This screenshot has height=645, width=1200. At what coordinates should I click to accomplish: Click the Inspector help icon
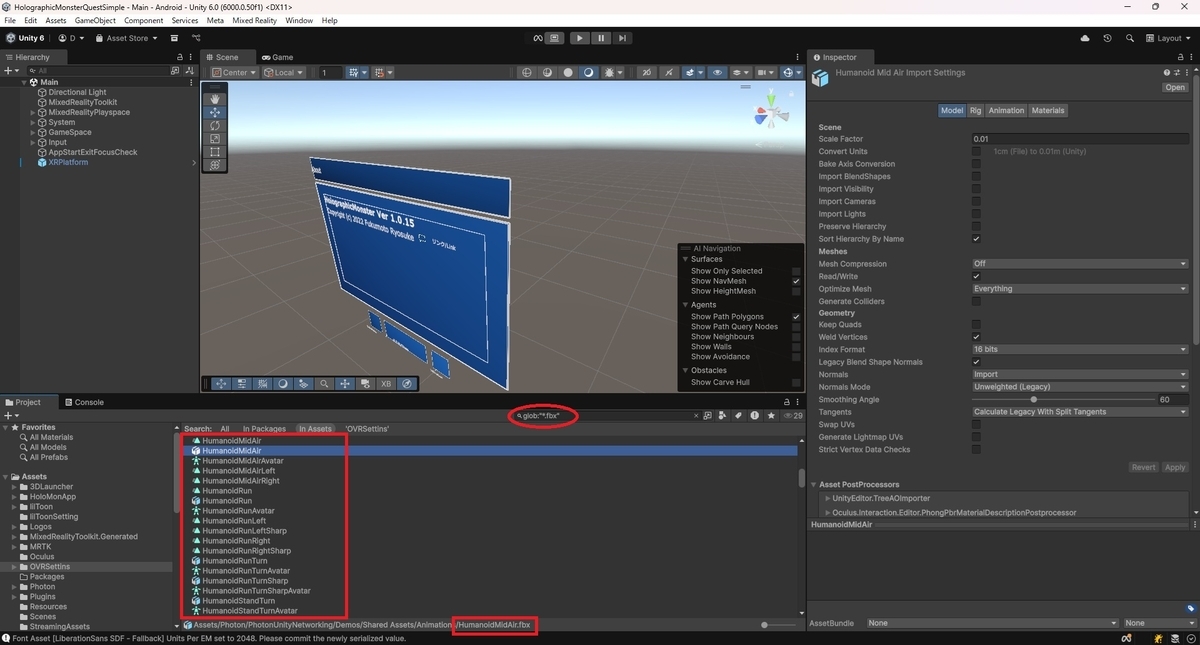click(x=1166, y=73)
